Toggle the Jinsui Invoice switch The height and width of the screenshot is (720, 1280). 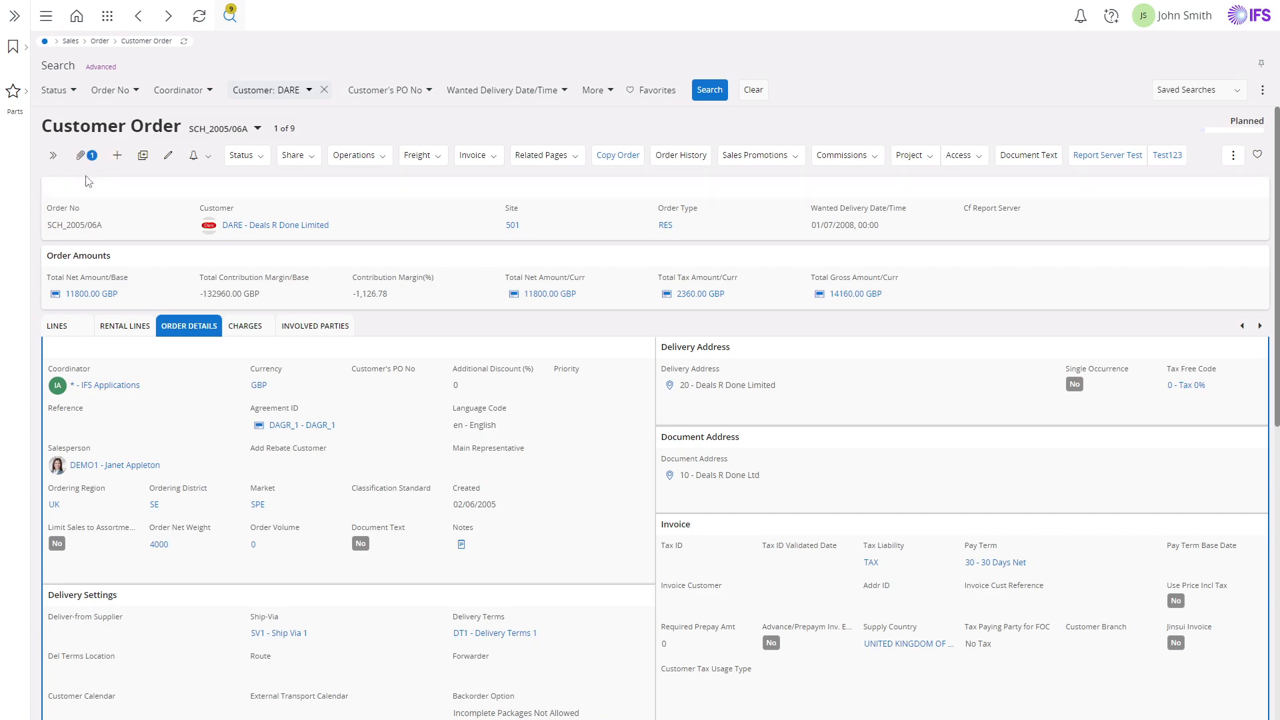1175,642
